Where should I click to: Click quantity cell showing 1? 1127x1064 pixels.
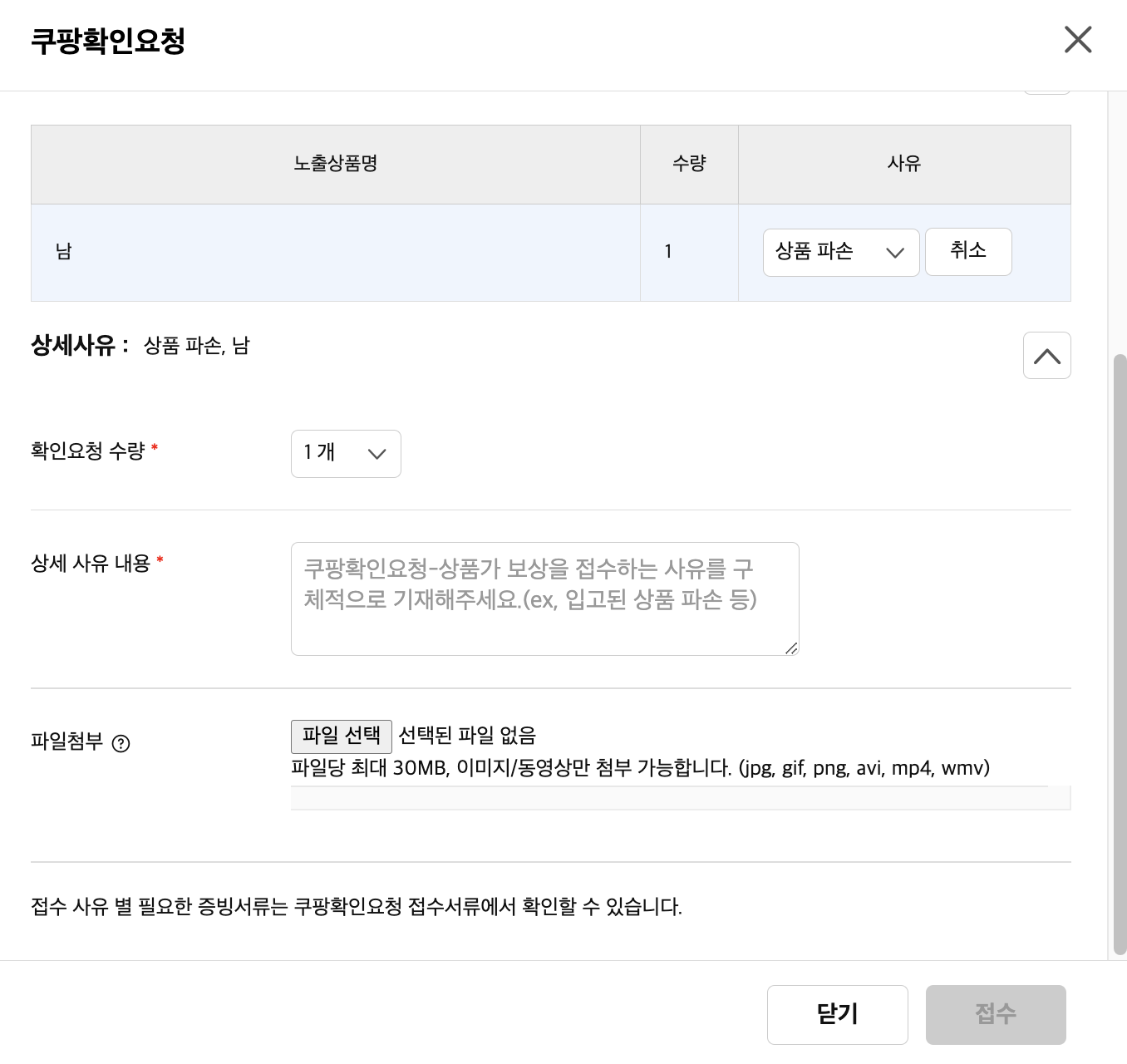point(689,252)
